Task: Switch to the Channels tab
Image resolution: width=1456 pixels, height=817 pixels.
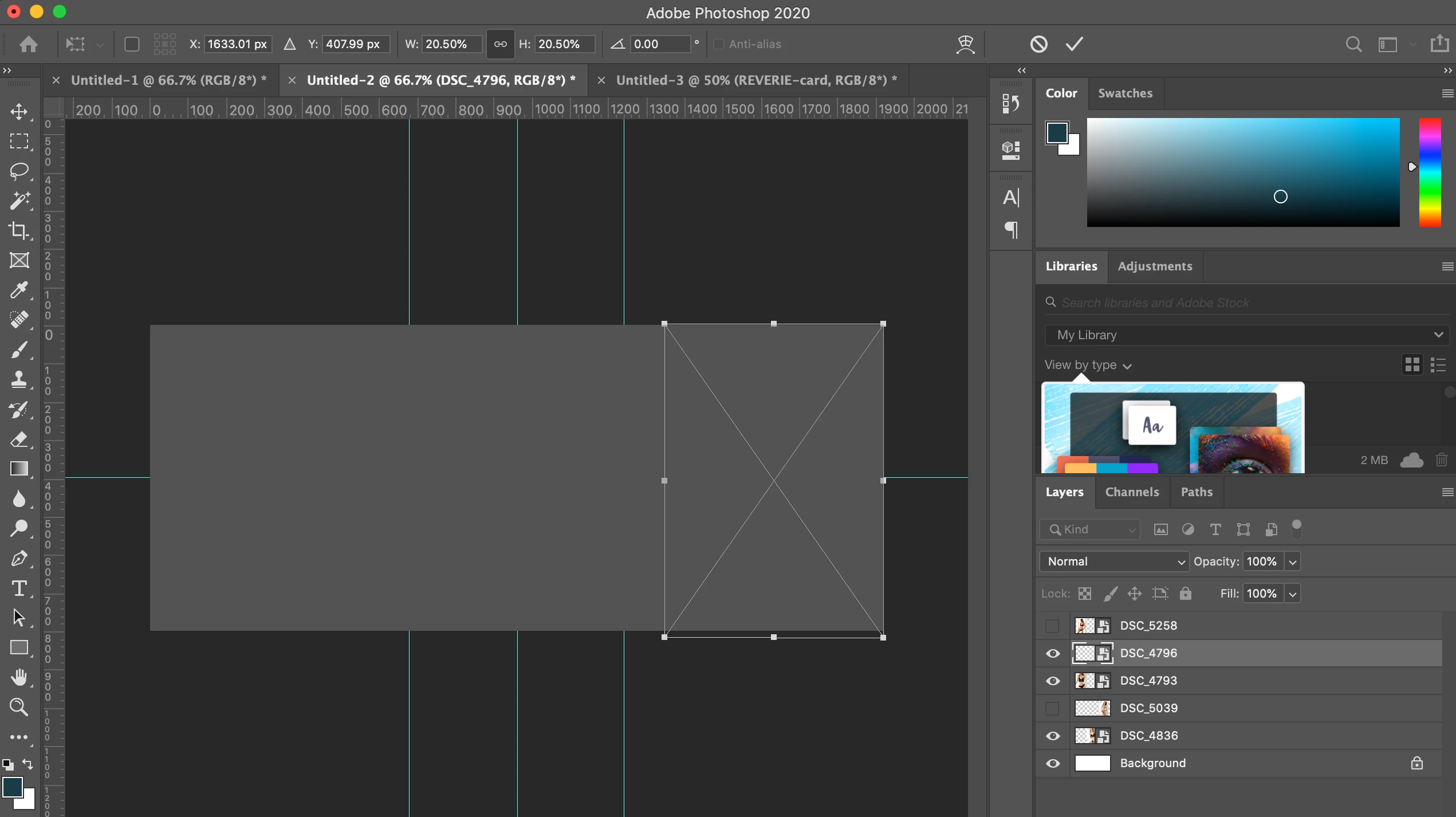Action: (1132, 492)
